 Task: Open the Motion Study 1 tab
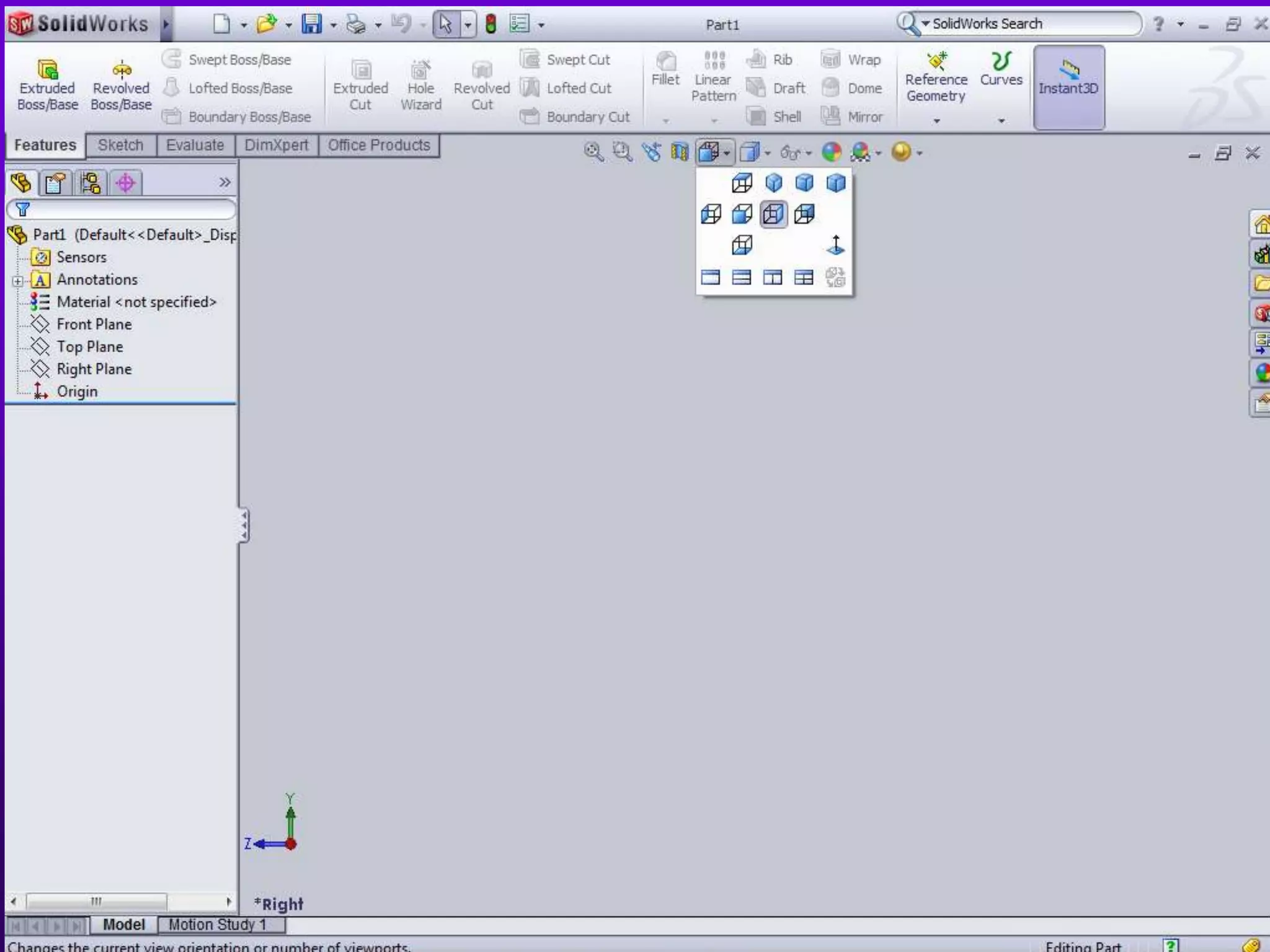click(217, 925)
